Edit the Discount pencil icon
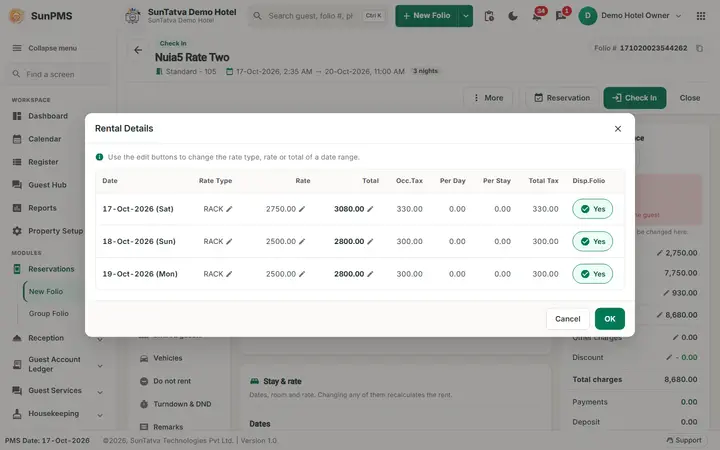The height and width of the screenshot is (450, 720). pos(669,358)
